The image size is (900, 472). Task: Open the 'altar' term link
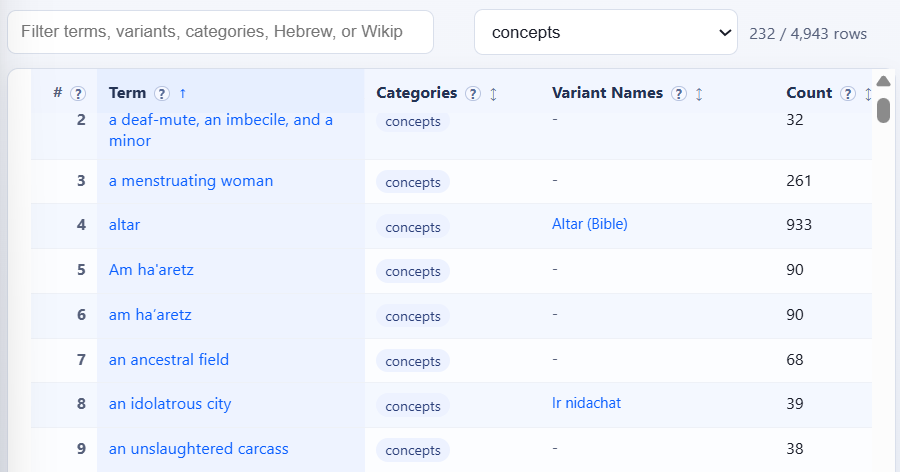pyautogui.click(x=124, y=225)
